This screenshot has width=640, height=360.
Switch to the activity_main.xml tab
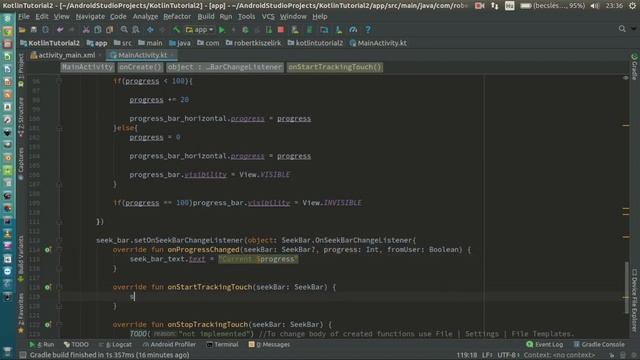point(67,55)
